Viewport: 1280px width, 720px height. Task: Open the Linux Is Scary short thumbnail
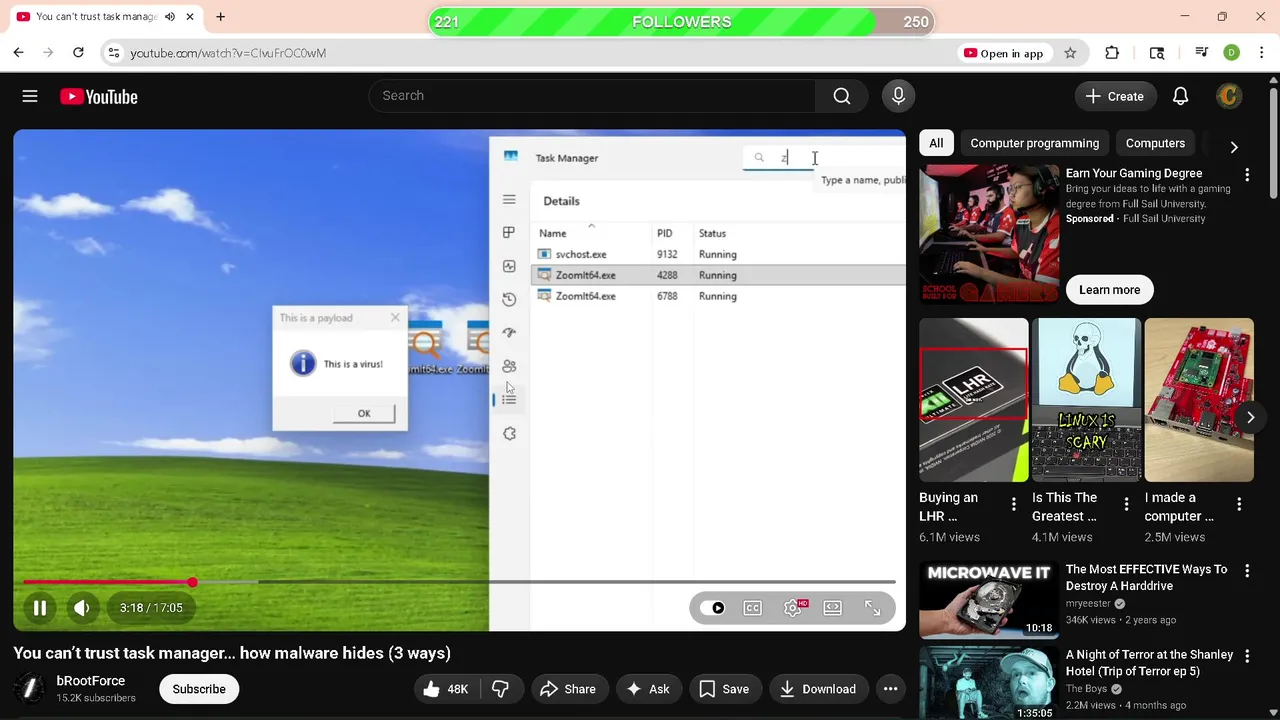click(1086, 400)
